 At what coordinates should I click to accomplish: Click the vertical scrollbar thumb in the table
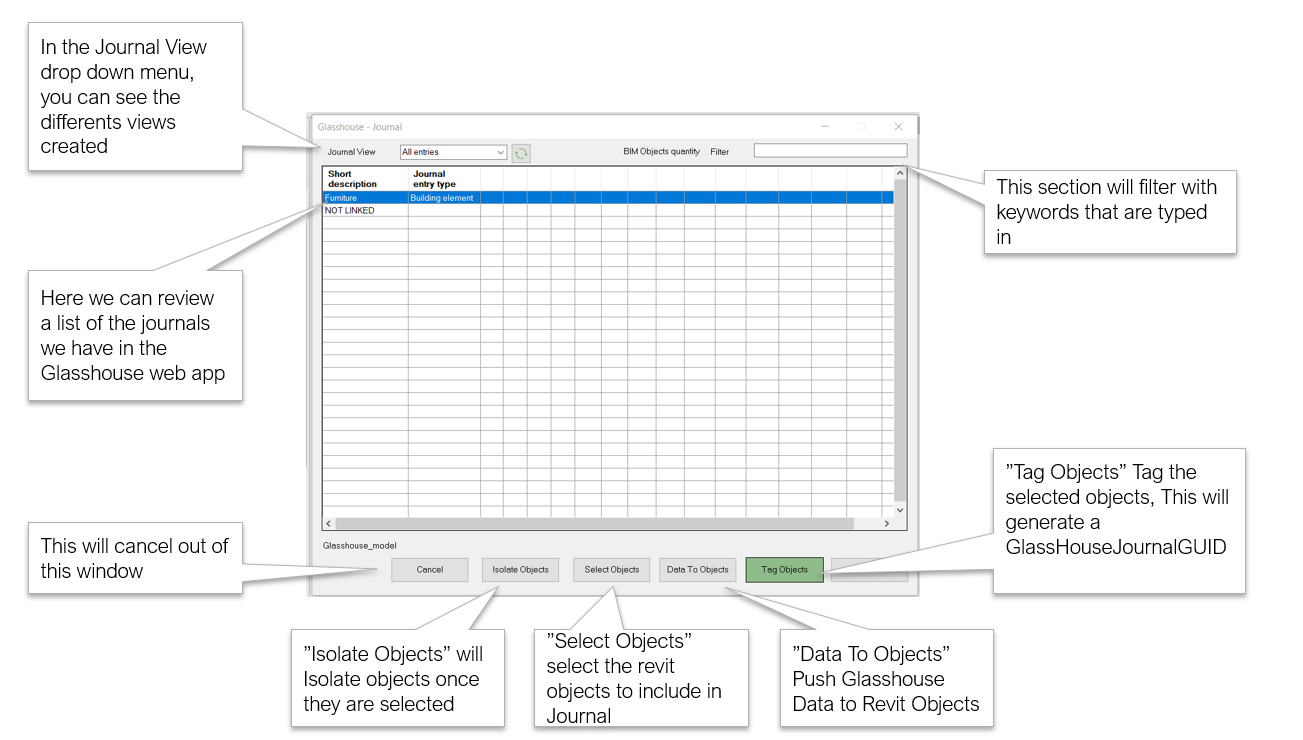[900, 341]
